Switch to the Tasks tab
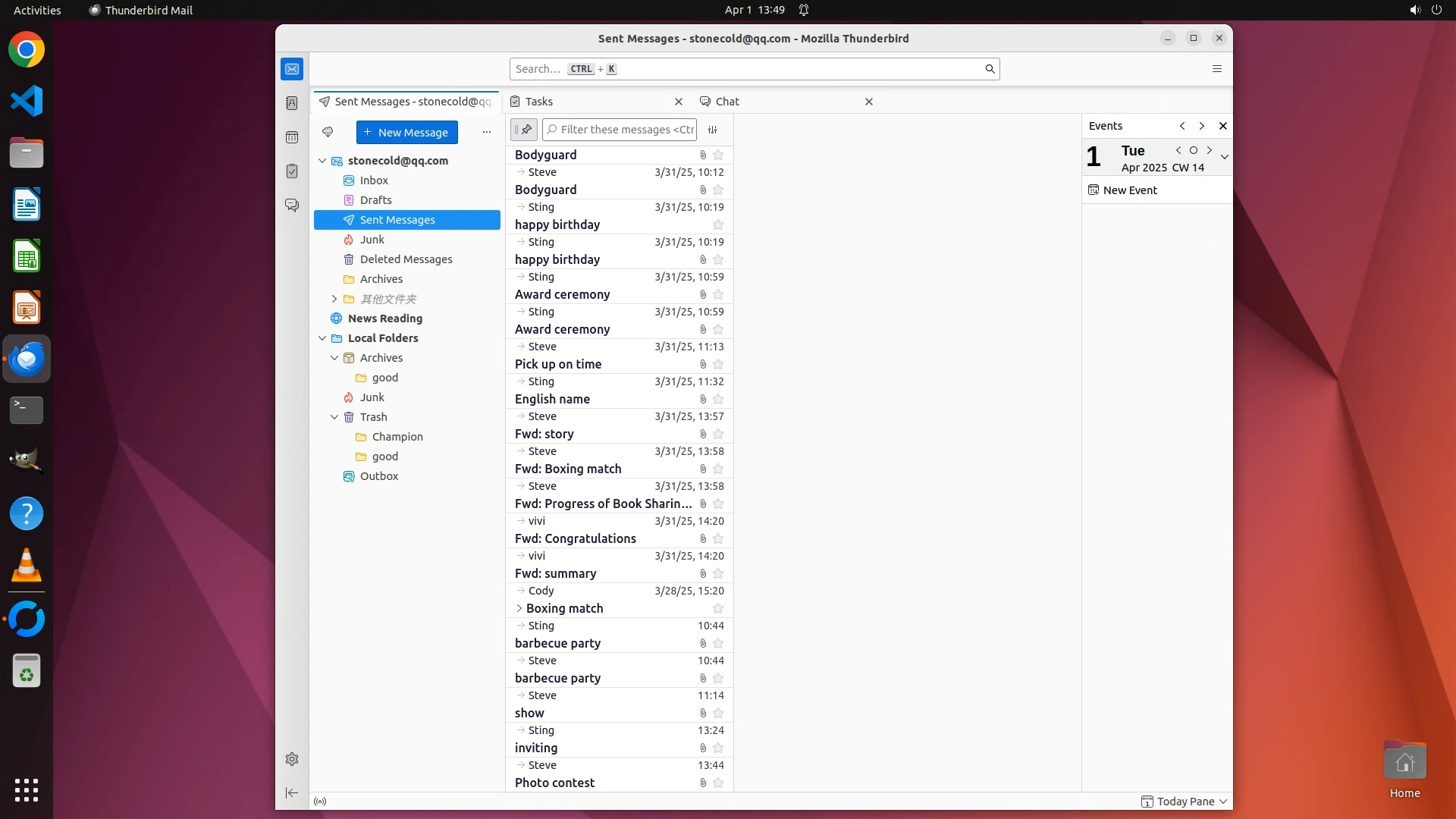This screenshot has width=1456, height=819. click(x=539, y=102)
